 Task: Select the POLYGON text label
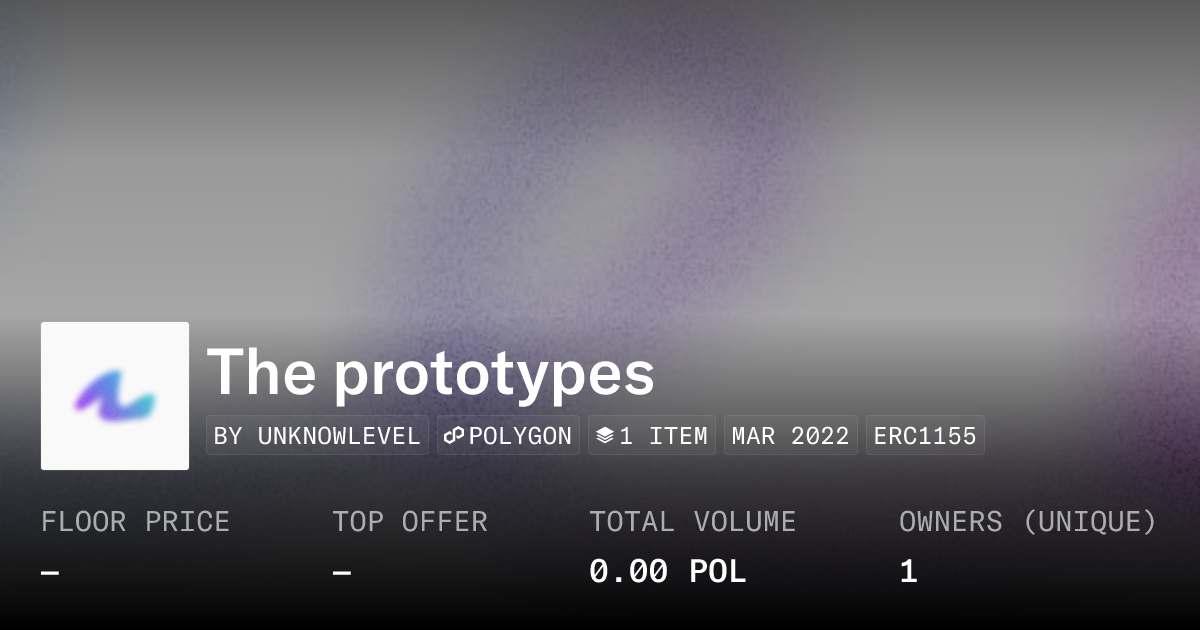click(x=520, y=436)
